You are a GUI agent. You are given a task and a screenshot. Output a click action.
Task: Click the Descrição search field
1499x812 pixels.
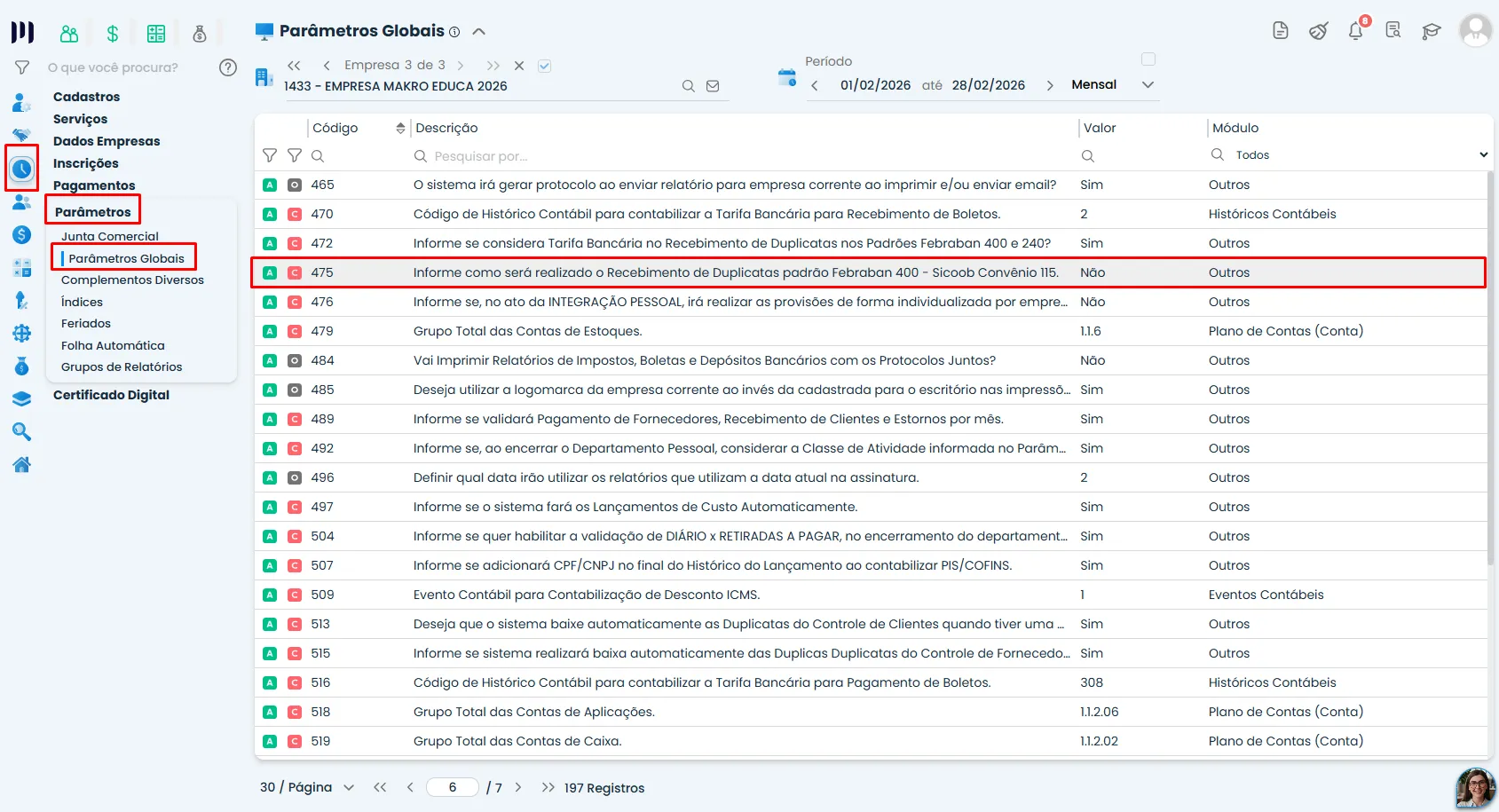tap(741, 156)
